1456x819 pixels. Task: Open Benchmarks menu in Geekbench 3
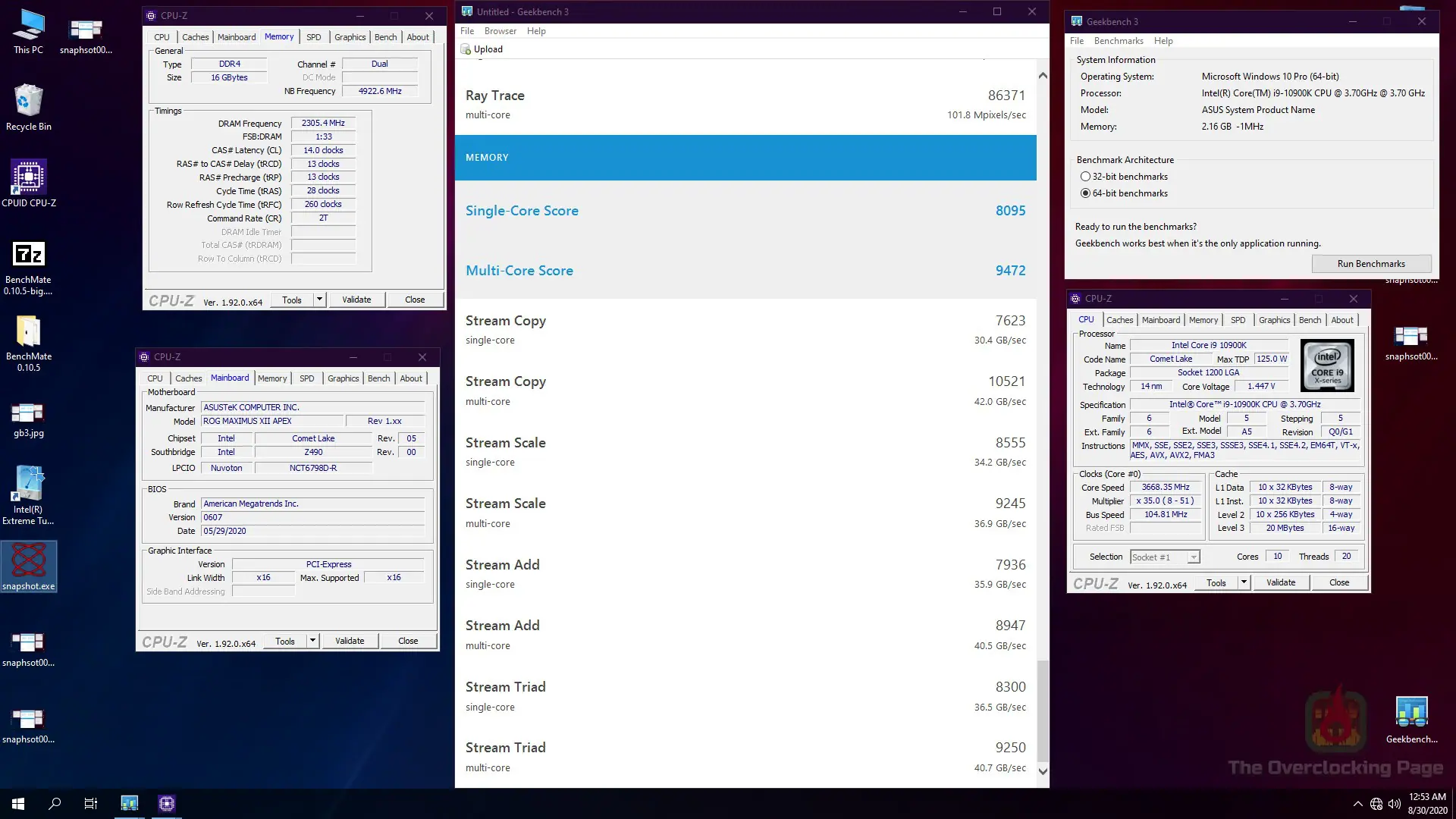pos(1118,41)
